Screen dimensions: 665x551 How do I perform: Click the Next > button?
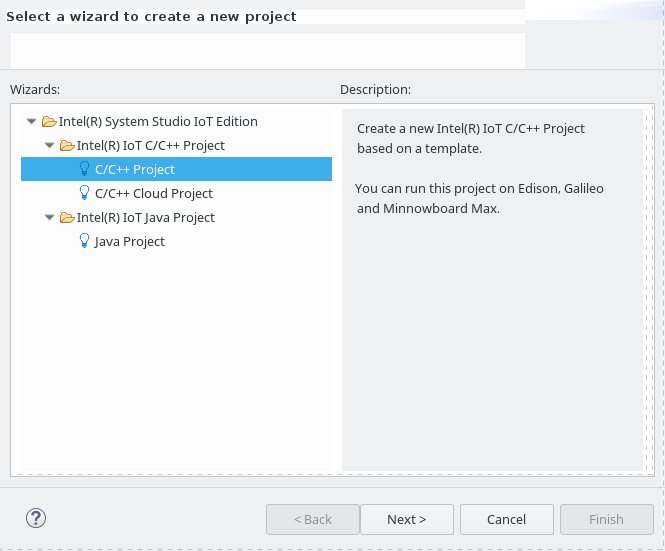pos(407,519)
